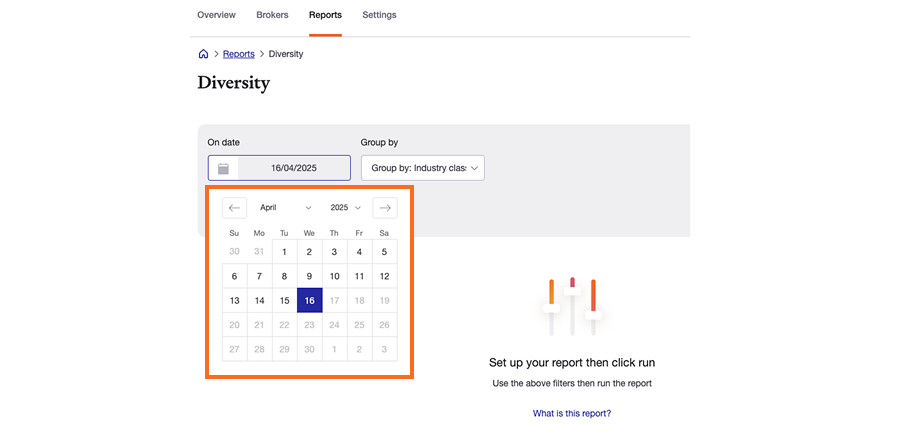This screenshot has height=436, width=901.
Task: Open the Overview tab
Action: pyautogui.click(x=217, y=15)
